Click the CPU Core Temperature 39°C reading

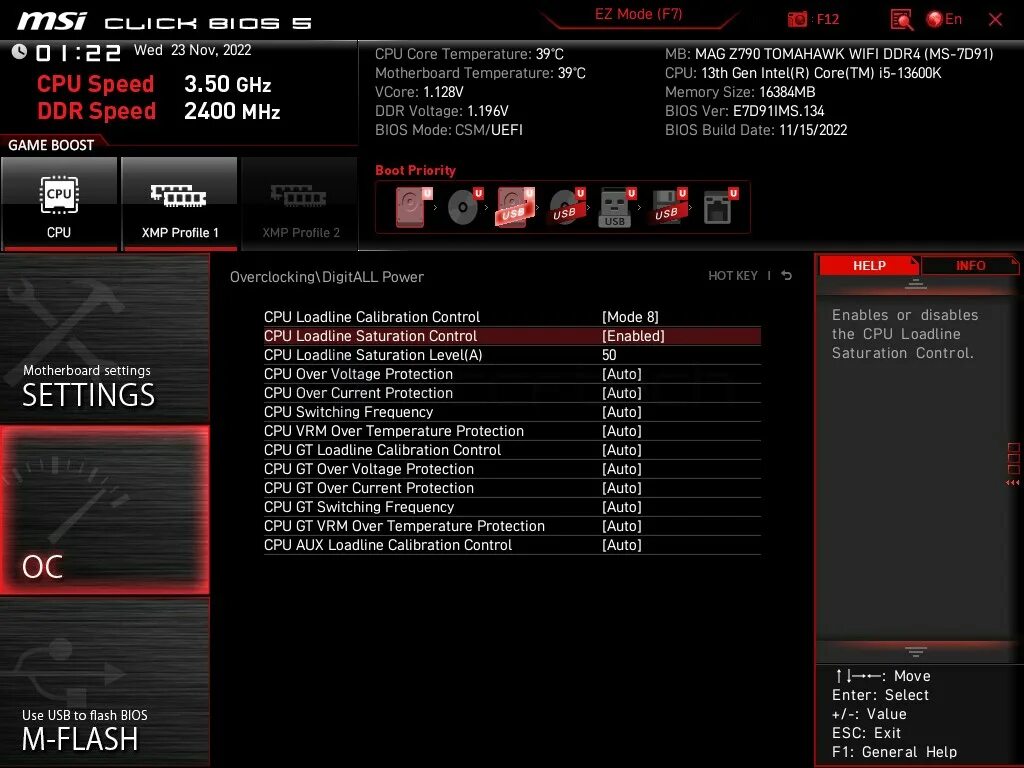click(x=469, y=54)
